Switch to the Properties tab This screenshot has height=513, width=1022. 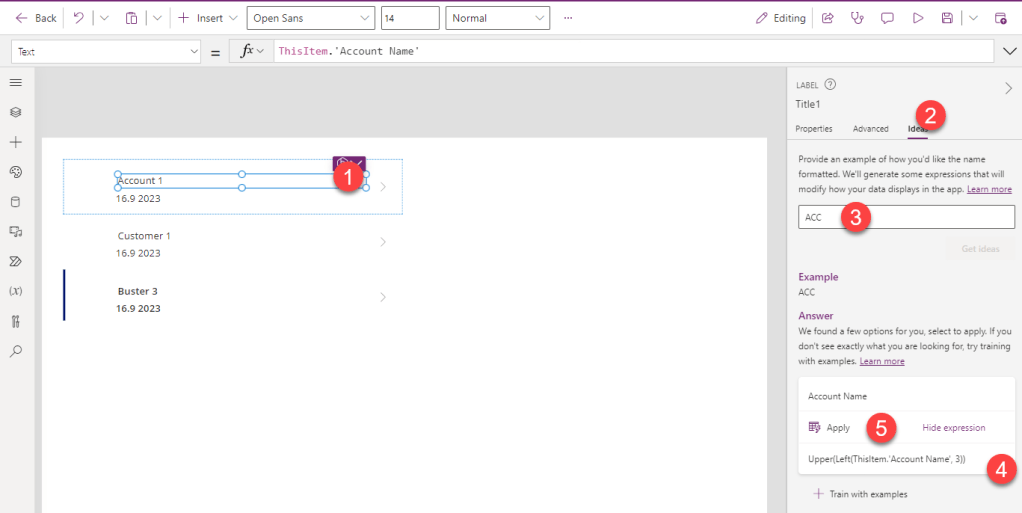pyautogui.click(x=813, y=129)
